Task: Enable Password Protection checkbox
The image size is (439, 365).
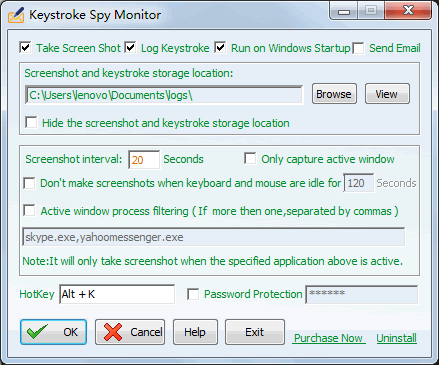Action: click(193, 294)
